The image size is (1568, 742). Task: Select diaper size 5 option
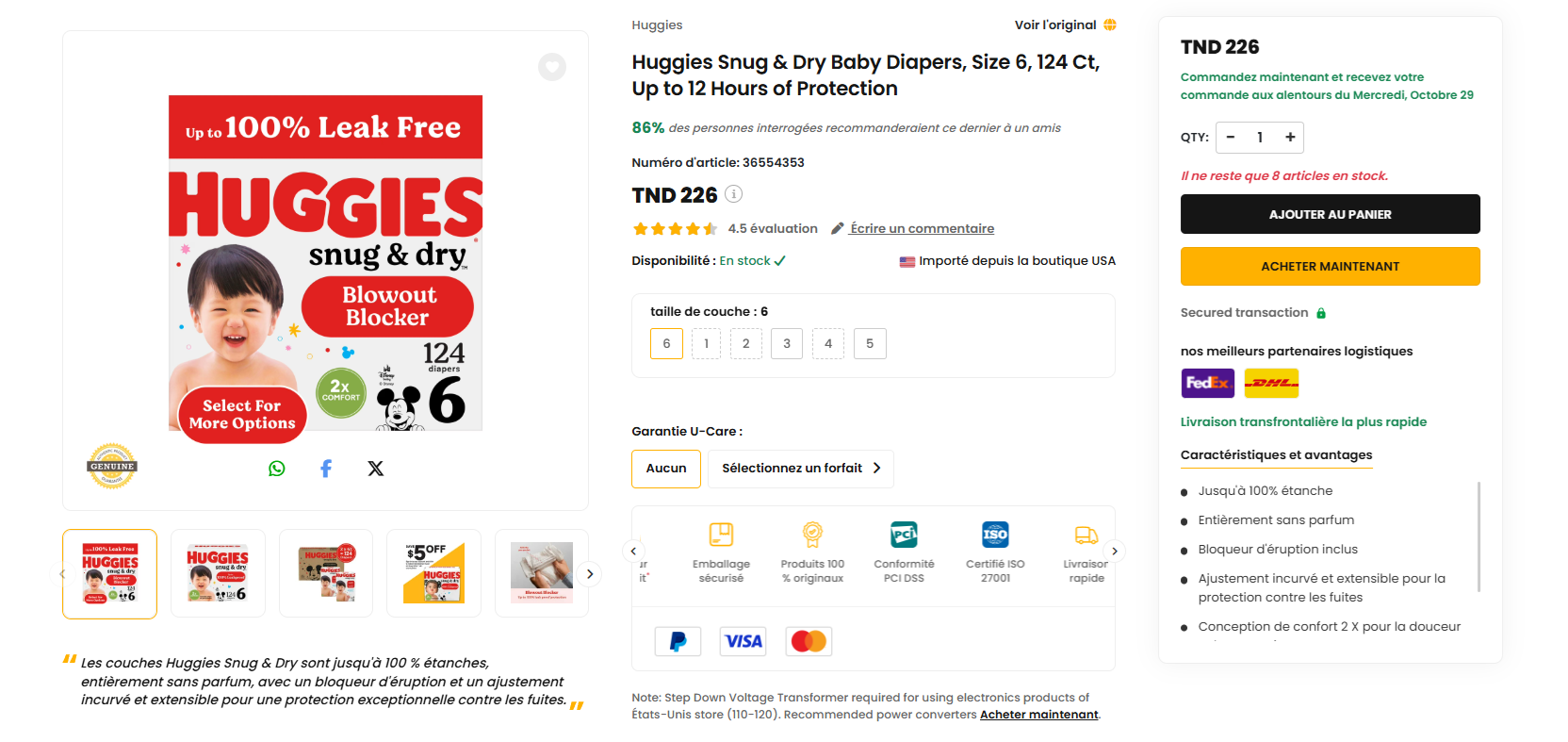(x=870, y=344)
